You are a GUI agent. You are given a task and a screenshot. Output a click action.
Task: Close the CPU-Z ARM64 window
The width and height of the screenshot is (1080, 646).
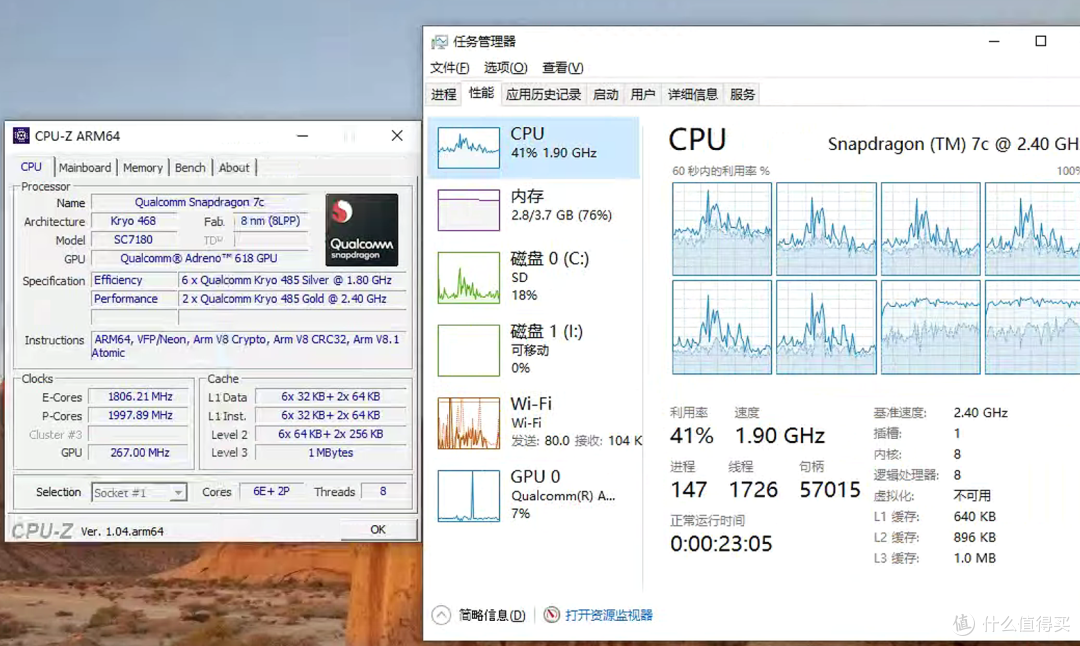(x=397, y=136)
